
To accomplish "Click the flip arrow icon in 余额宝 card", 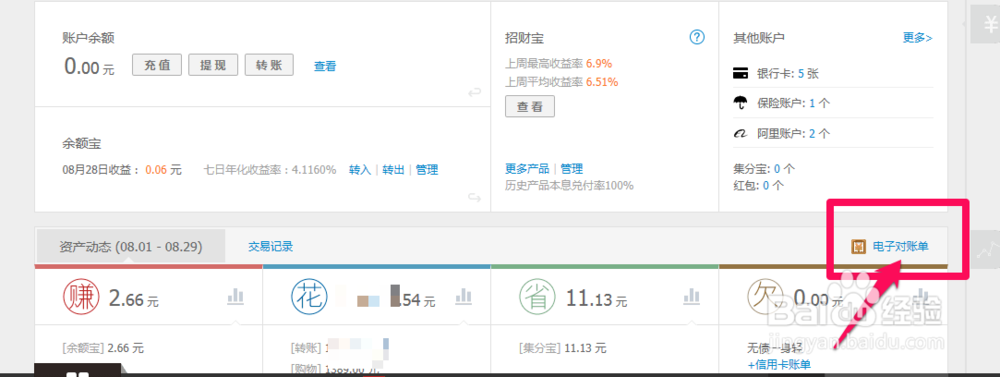I will pos(474,198).
